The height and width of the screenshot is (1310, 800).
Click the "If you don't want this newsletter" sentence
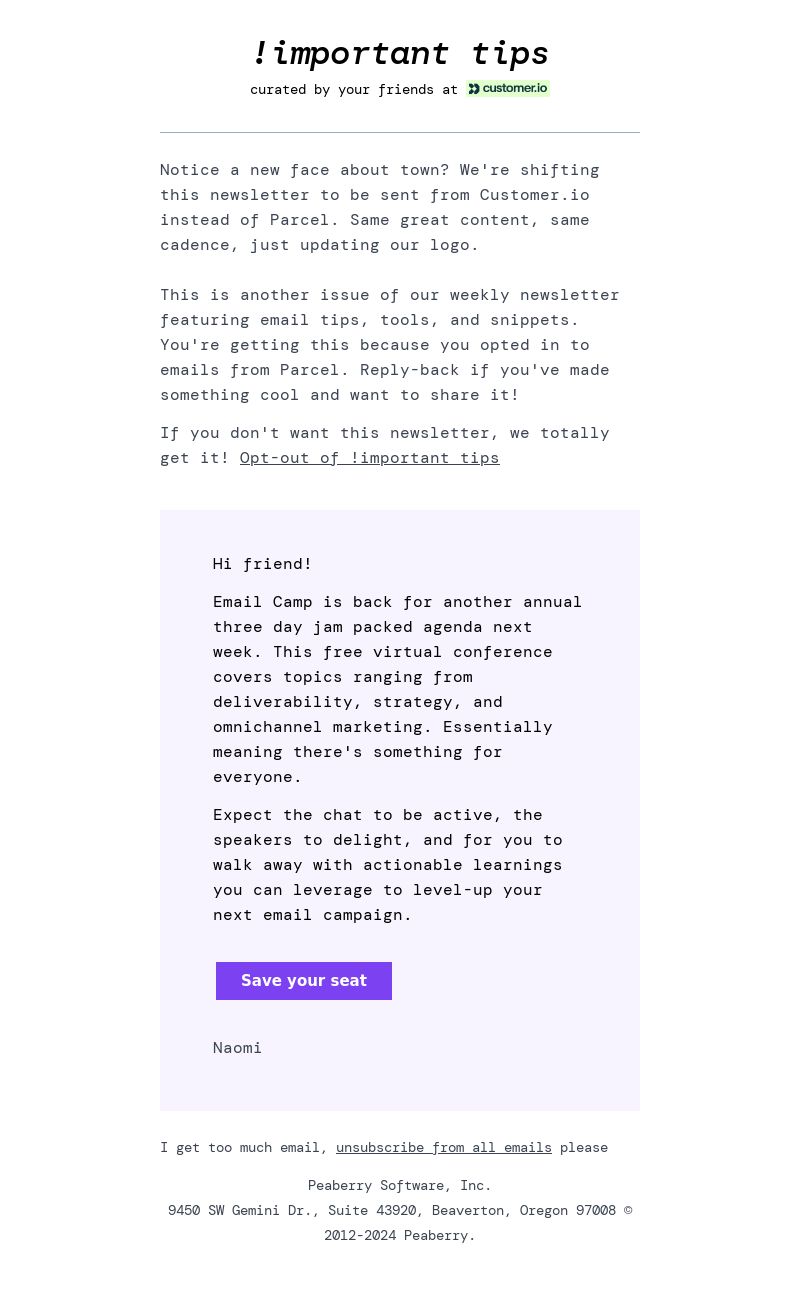385,445
